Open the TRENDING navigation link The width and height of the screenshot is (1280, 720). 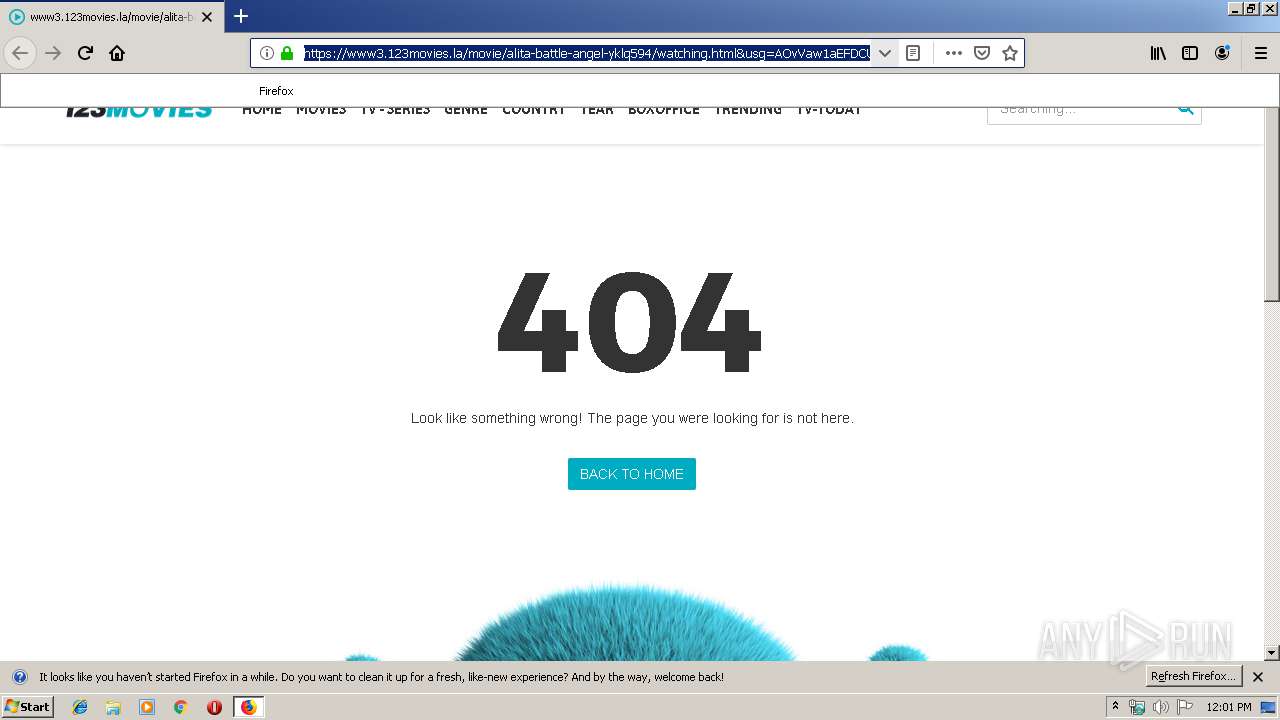pyautogui.click(x=748, y=110)
